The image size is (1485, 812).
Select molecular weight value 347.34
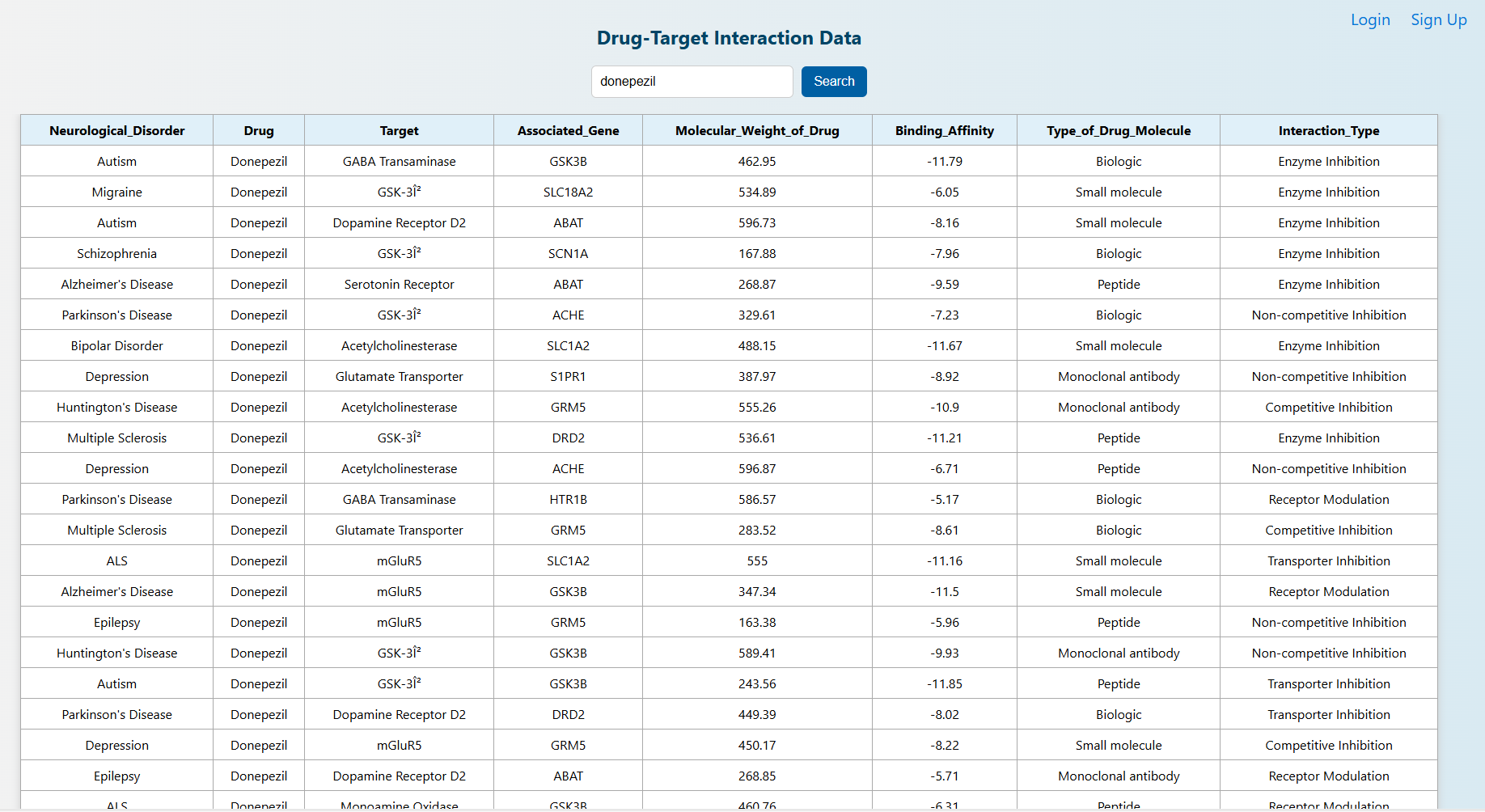tap(757, 591)
